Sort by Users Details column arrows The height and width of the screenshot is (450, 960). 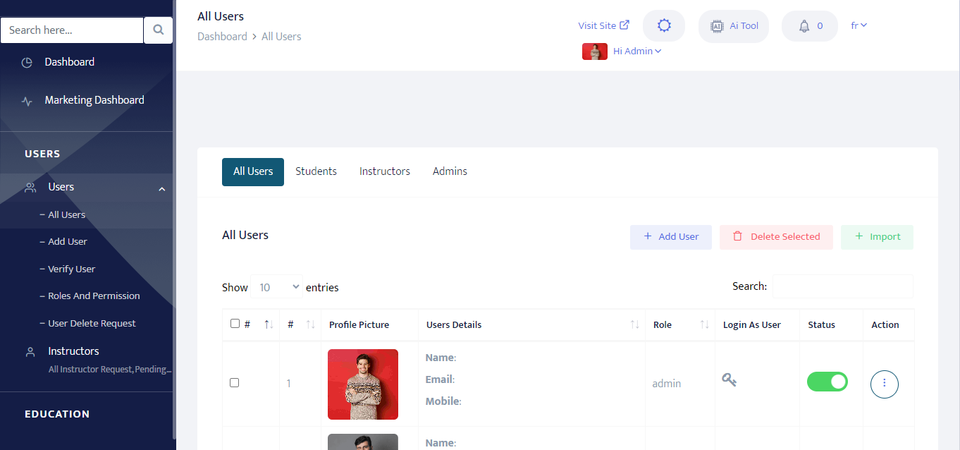point(634,324)
